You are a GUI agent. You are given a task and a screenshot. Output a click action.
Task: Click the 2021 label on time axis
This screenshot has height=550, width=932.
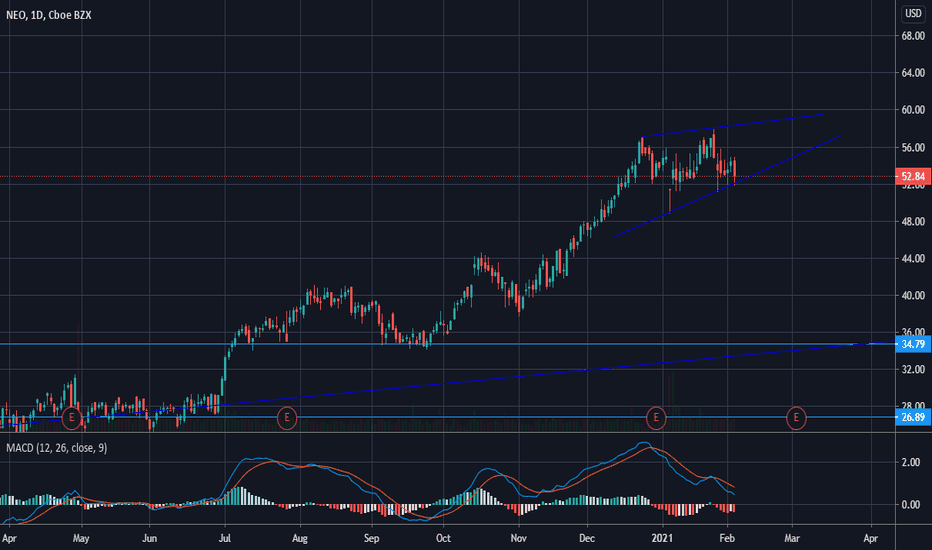[x=662, y=538]
